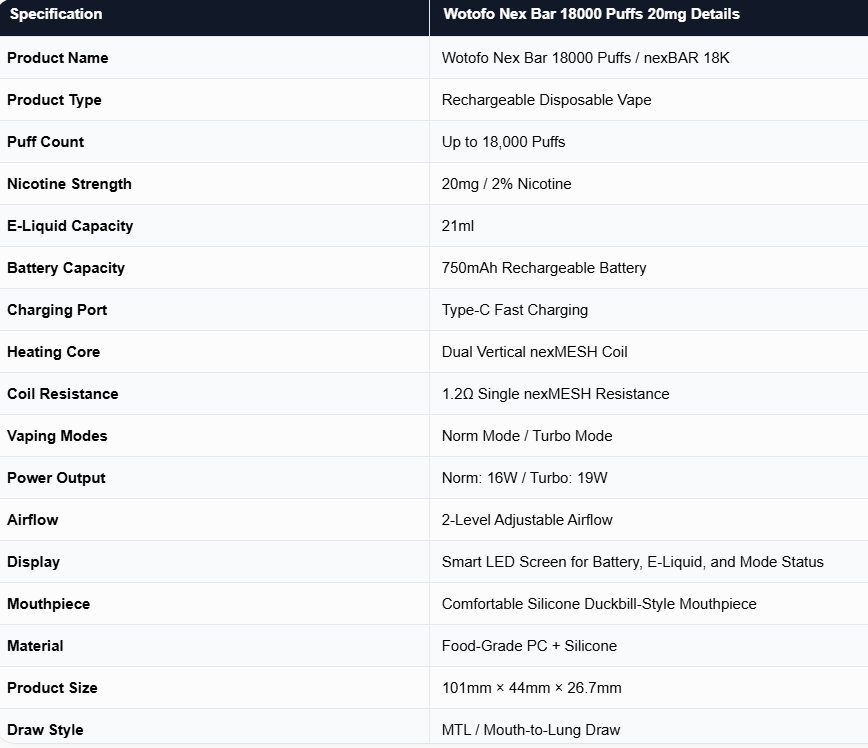This screenshot has width=868, height=748.
Task: Click 'Food-Grade PC + Silicone' value
Action: point(529,646)
